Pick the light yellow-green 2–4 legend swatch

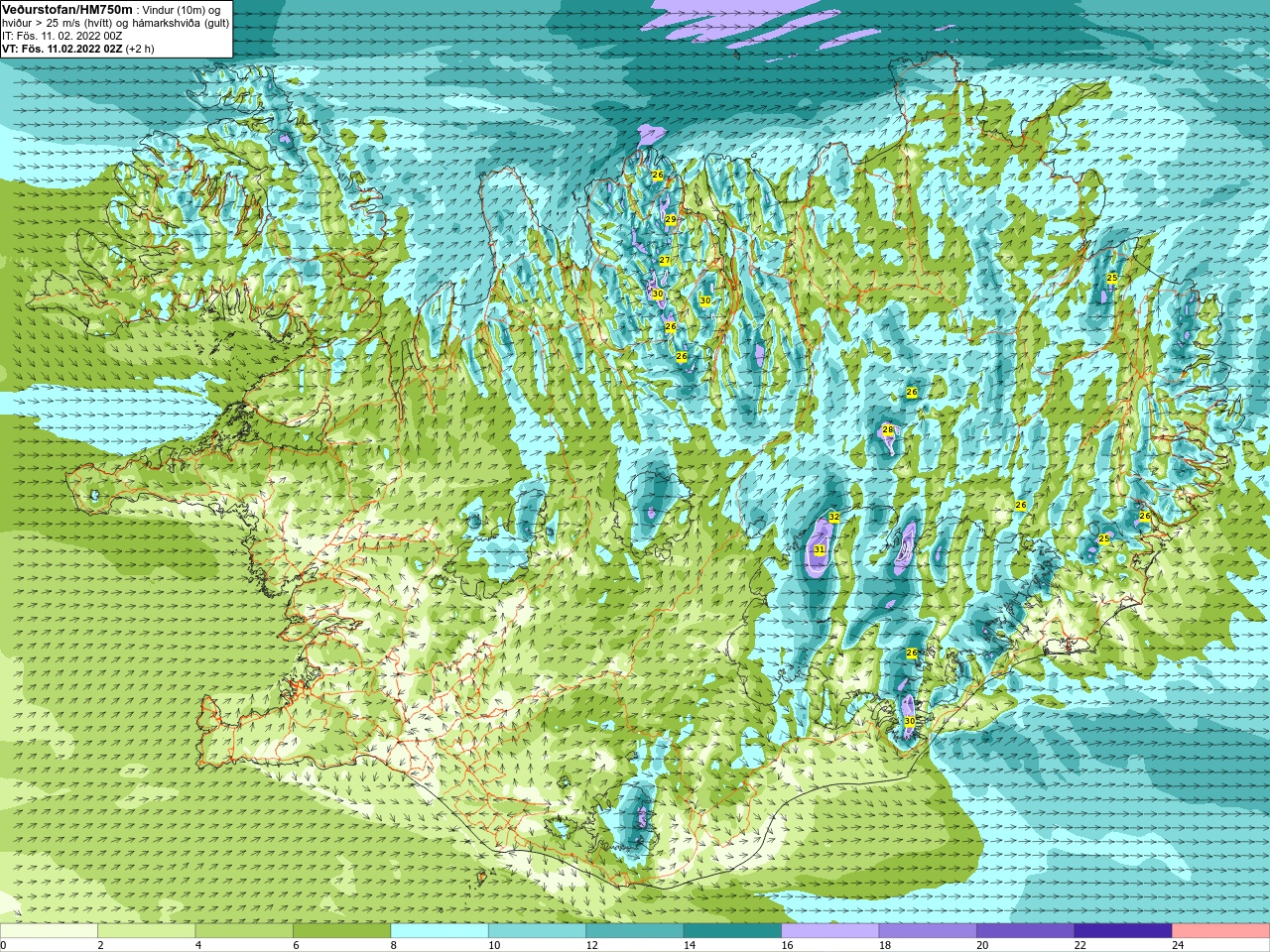coord(146,931)
